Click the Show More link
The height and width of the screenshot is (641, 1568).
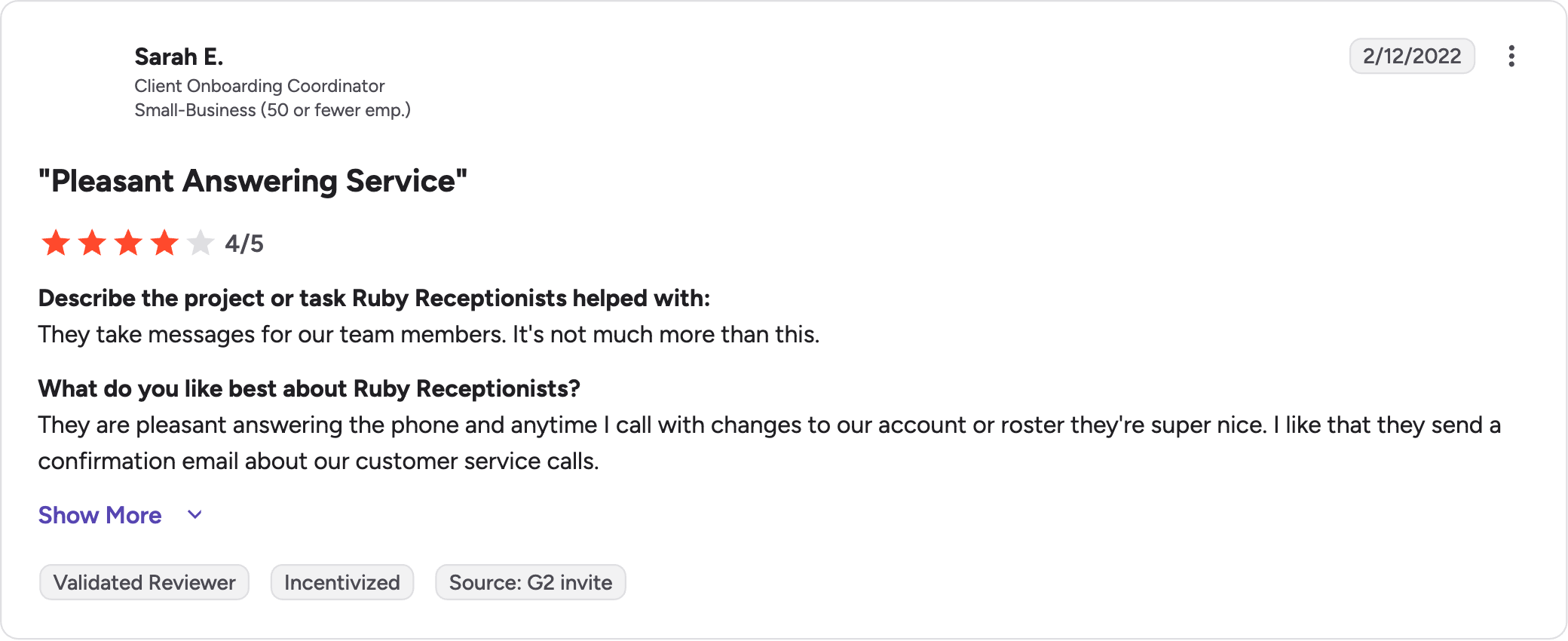point(100,515)
